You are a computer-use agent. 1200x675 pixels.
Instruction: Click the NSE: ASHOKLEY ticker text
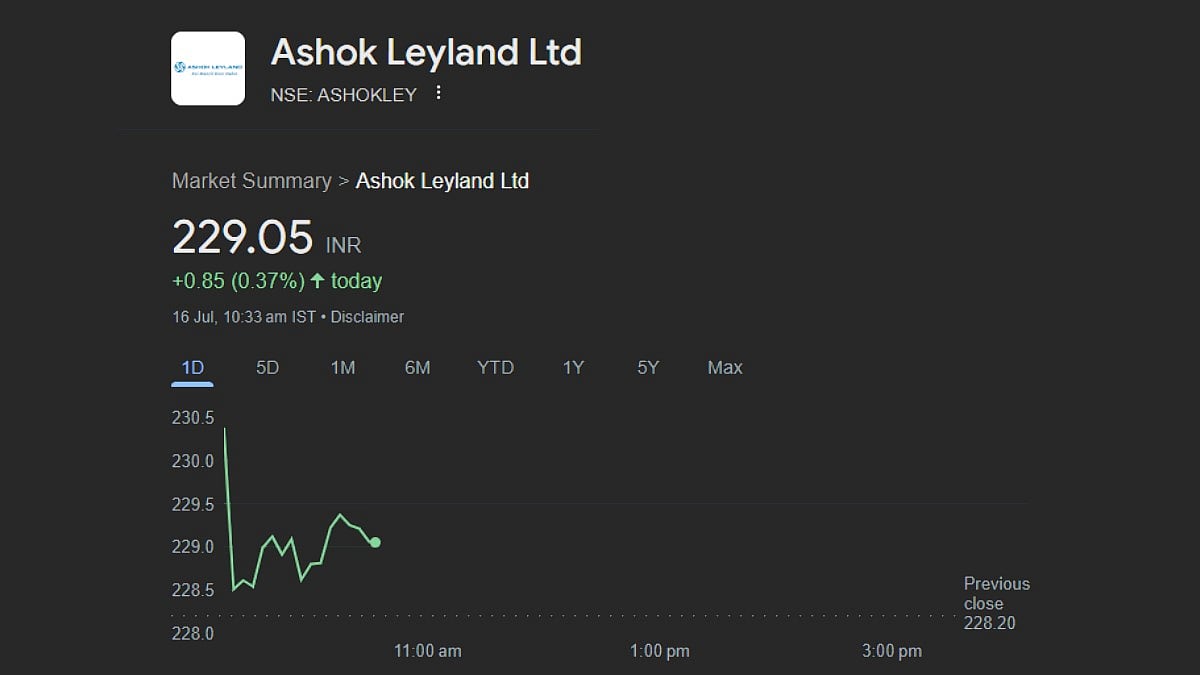click(x=343, y=95)
